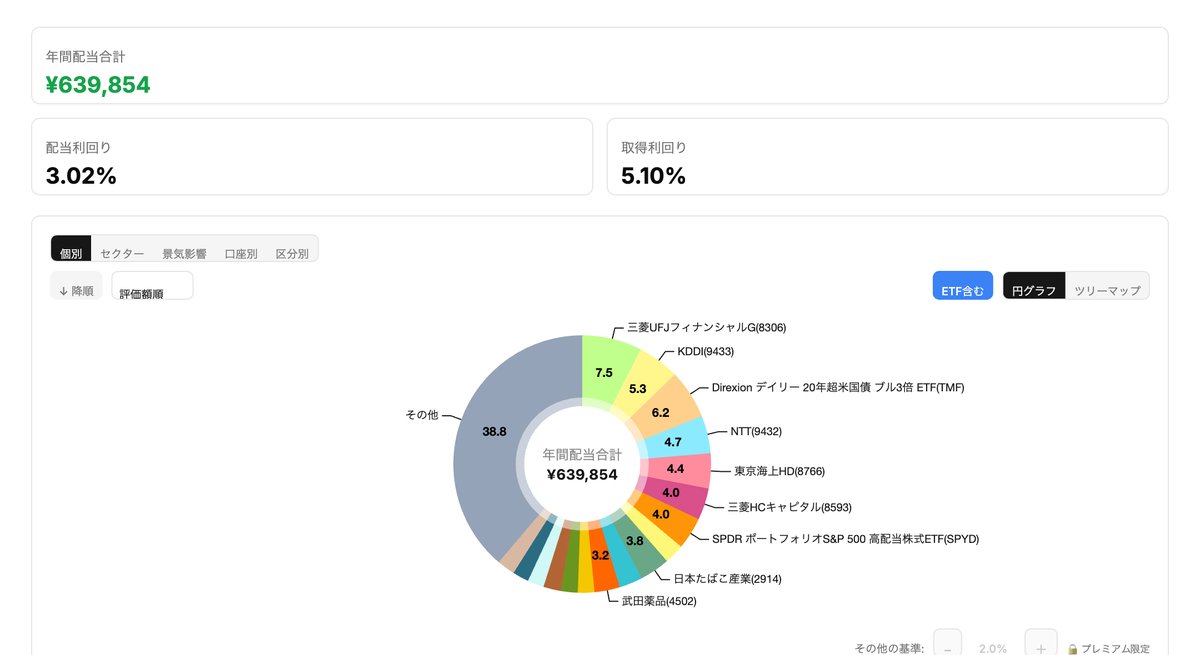Click the 5.10% acquisition yield value

pos(654,176)
